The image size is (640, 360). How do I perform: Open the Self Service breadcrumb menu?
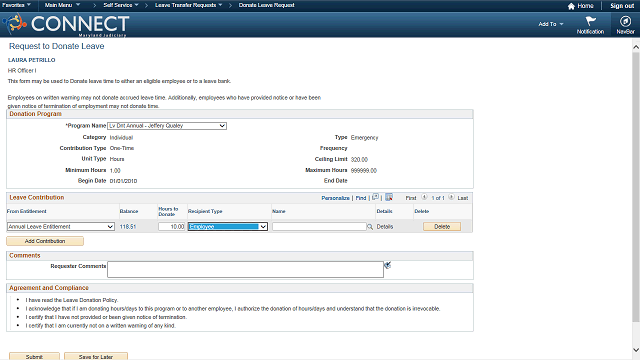[x=121, y=5]
